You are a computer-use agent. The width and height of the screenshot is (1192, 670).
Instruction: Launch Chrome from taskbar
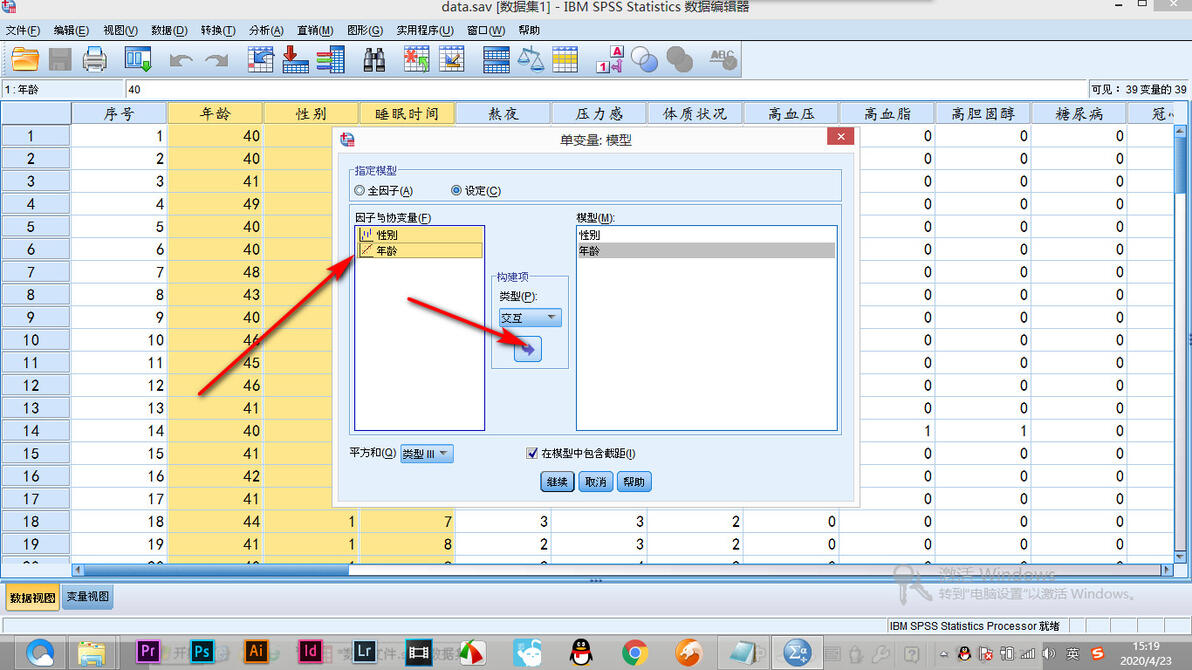(635, 652)
